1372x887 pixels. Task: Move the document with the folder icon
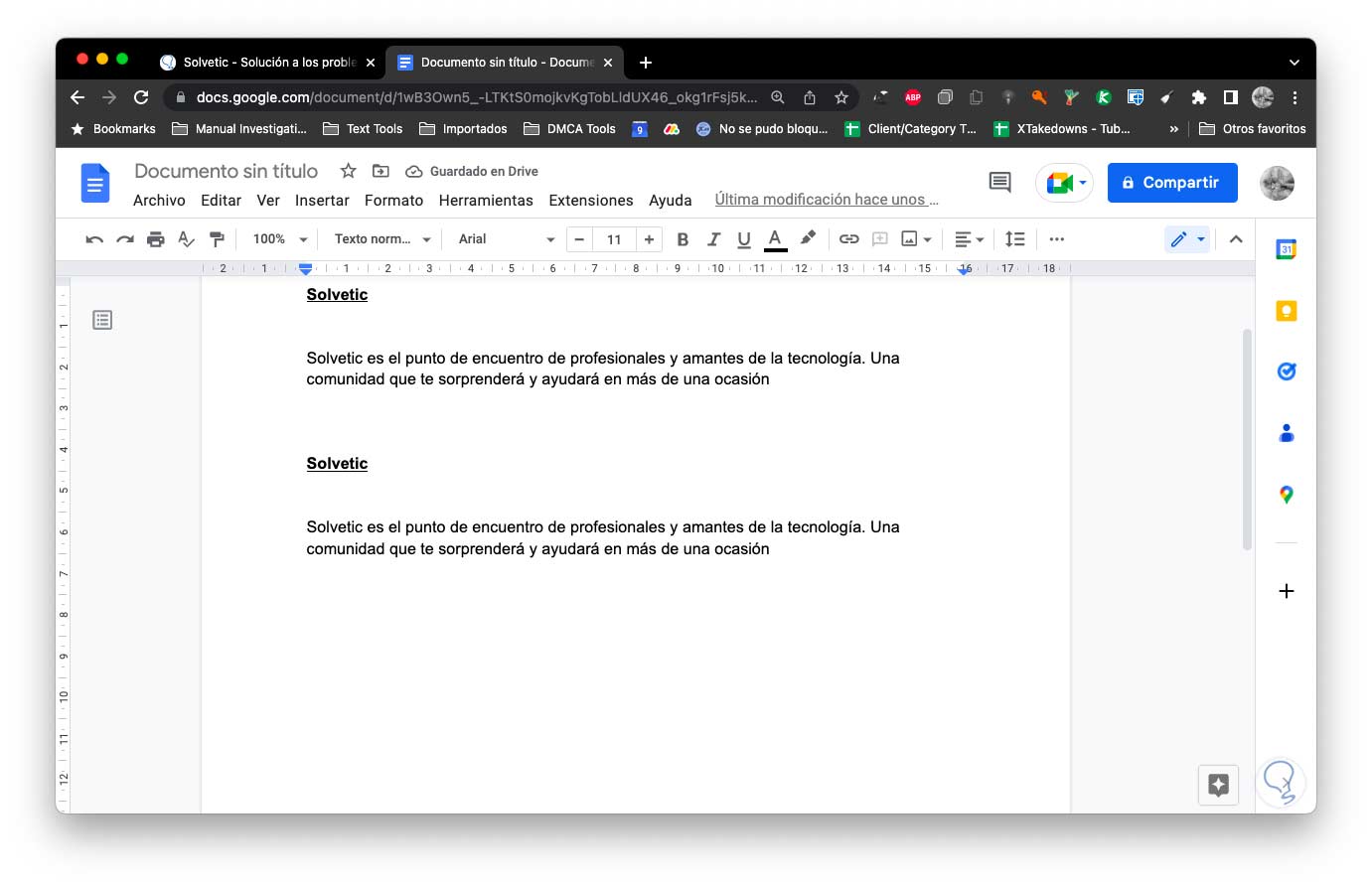(381, 171)
